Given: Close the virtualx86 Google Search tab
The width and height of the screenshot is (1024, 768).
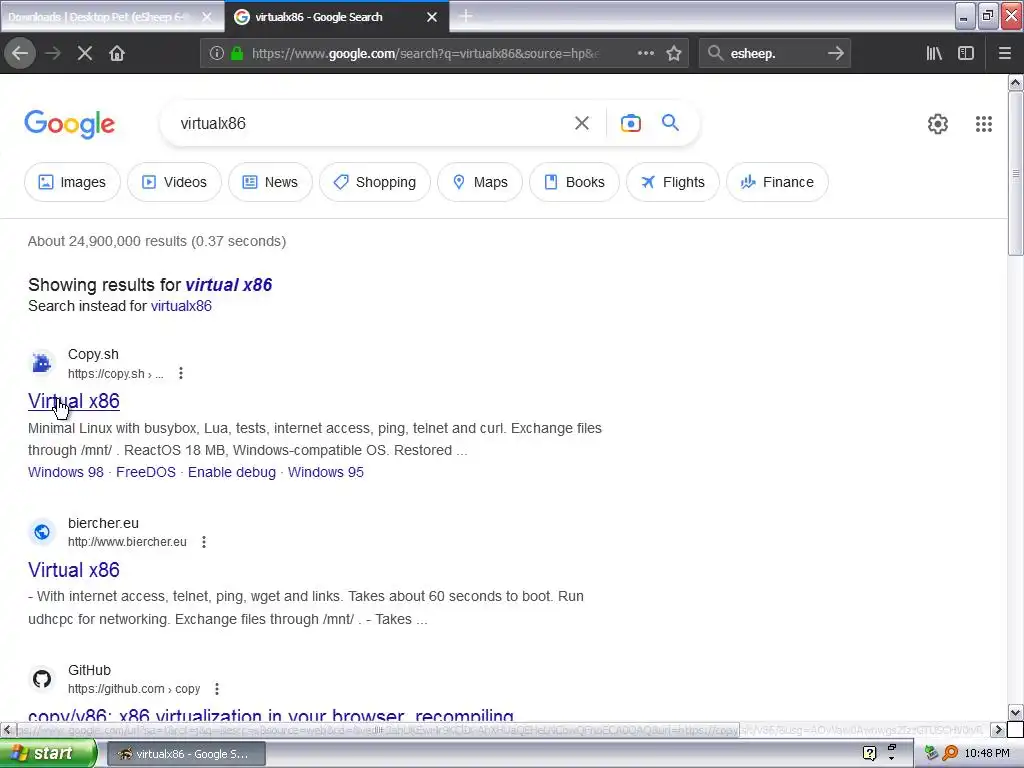Looking at the screenshot, I should click(432, 17).
